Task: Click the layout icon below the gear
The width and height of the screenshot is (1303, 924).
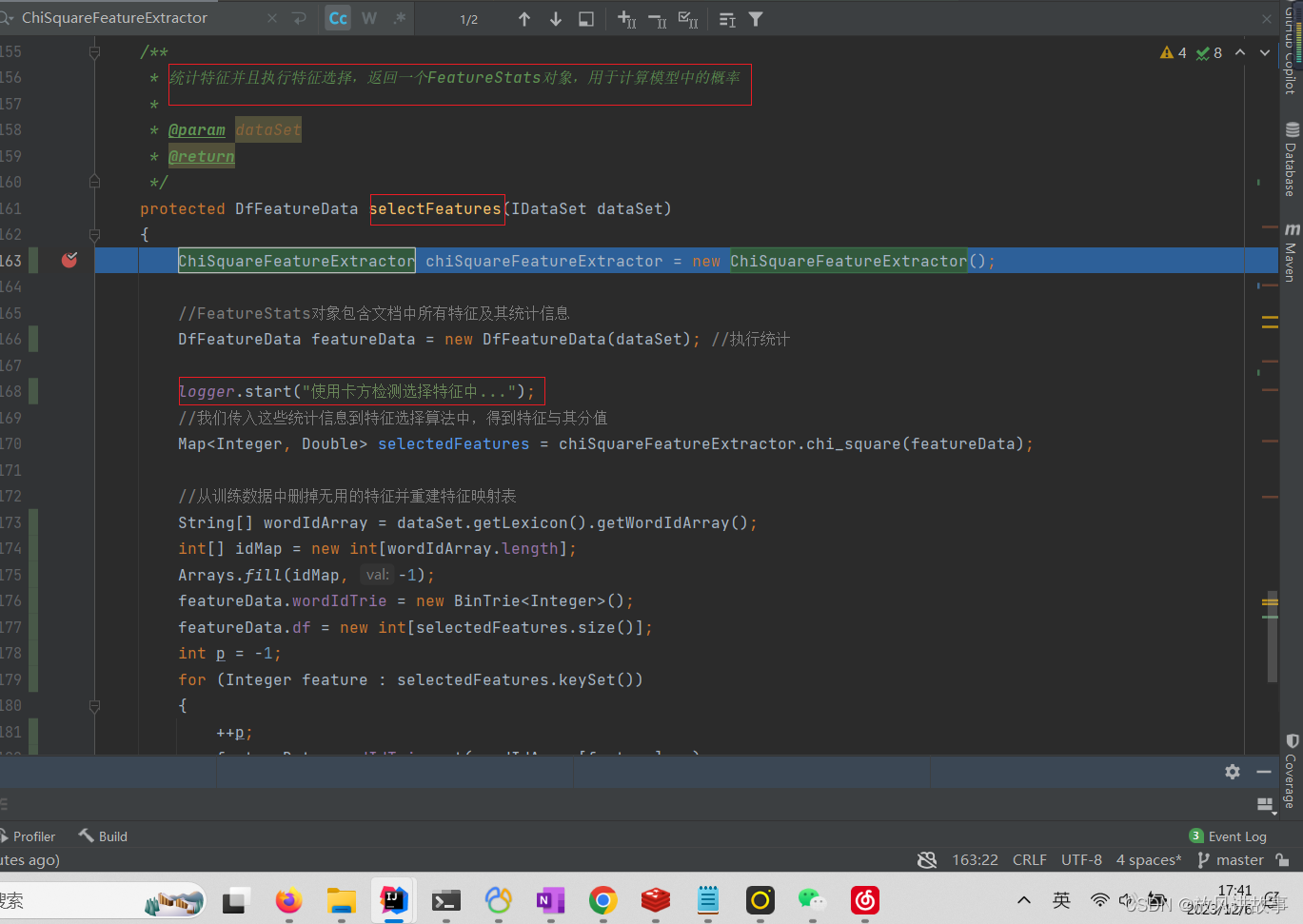Action: (1265, 804)
